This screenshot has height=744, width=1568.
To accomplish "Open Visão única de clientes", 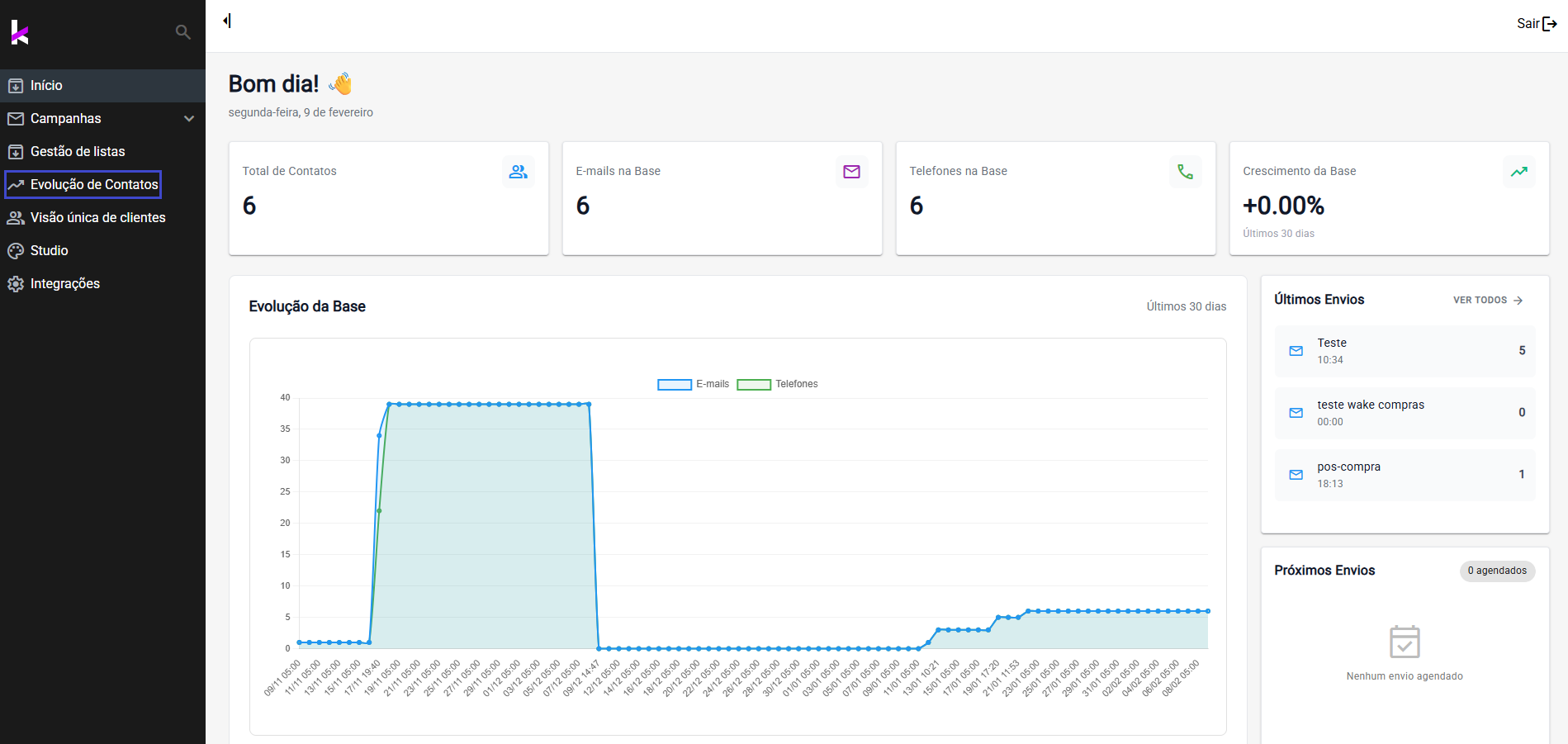I will 97,218.
